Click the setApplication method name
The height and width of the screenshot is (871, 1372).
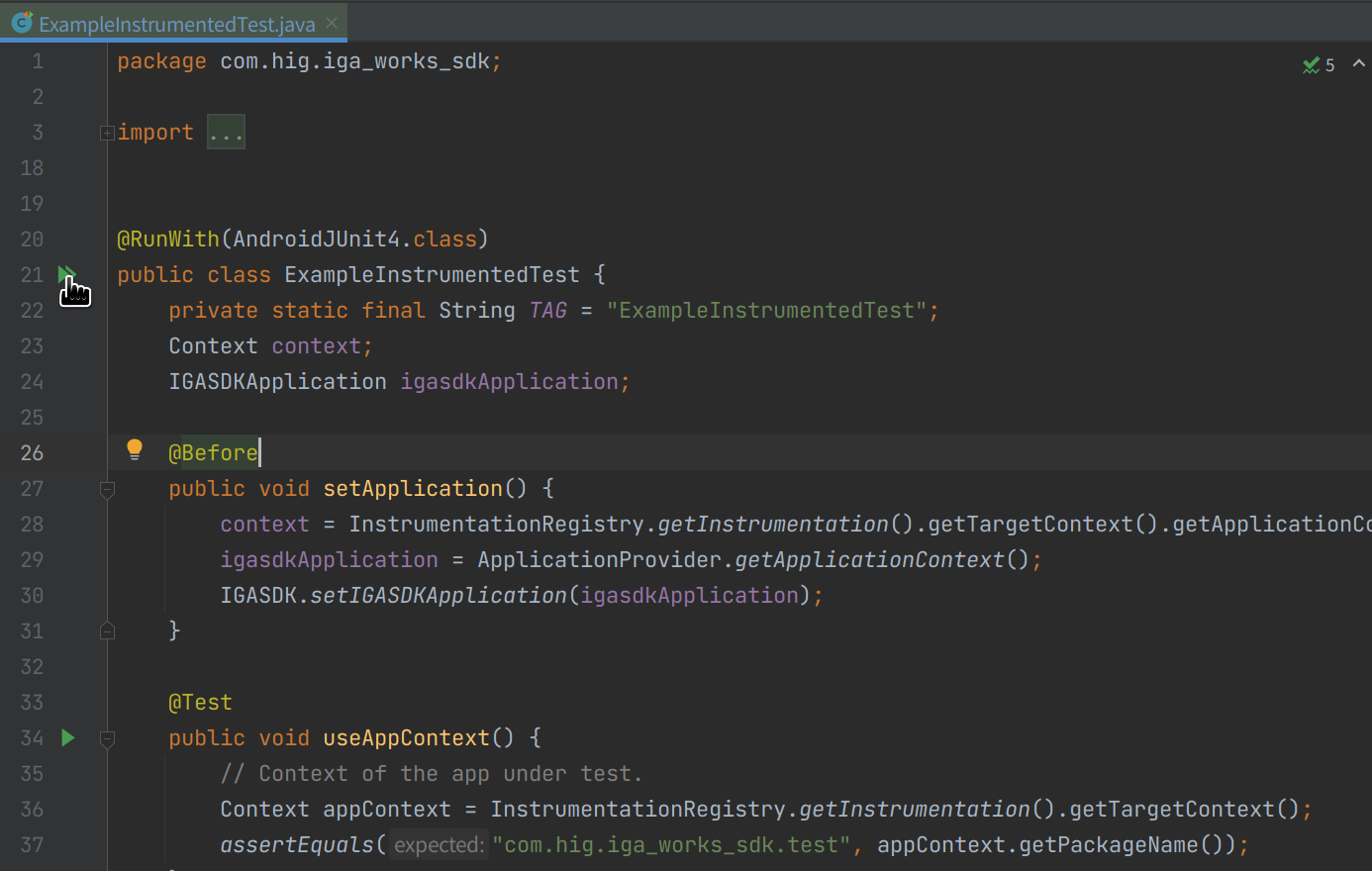[413, 488]
